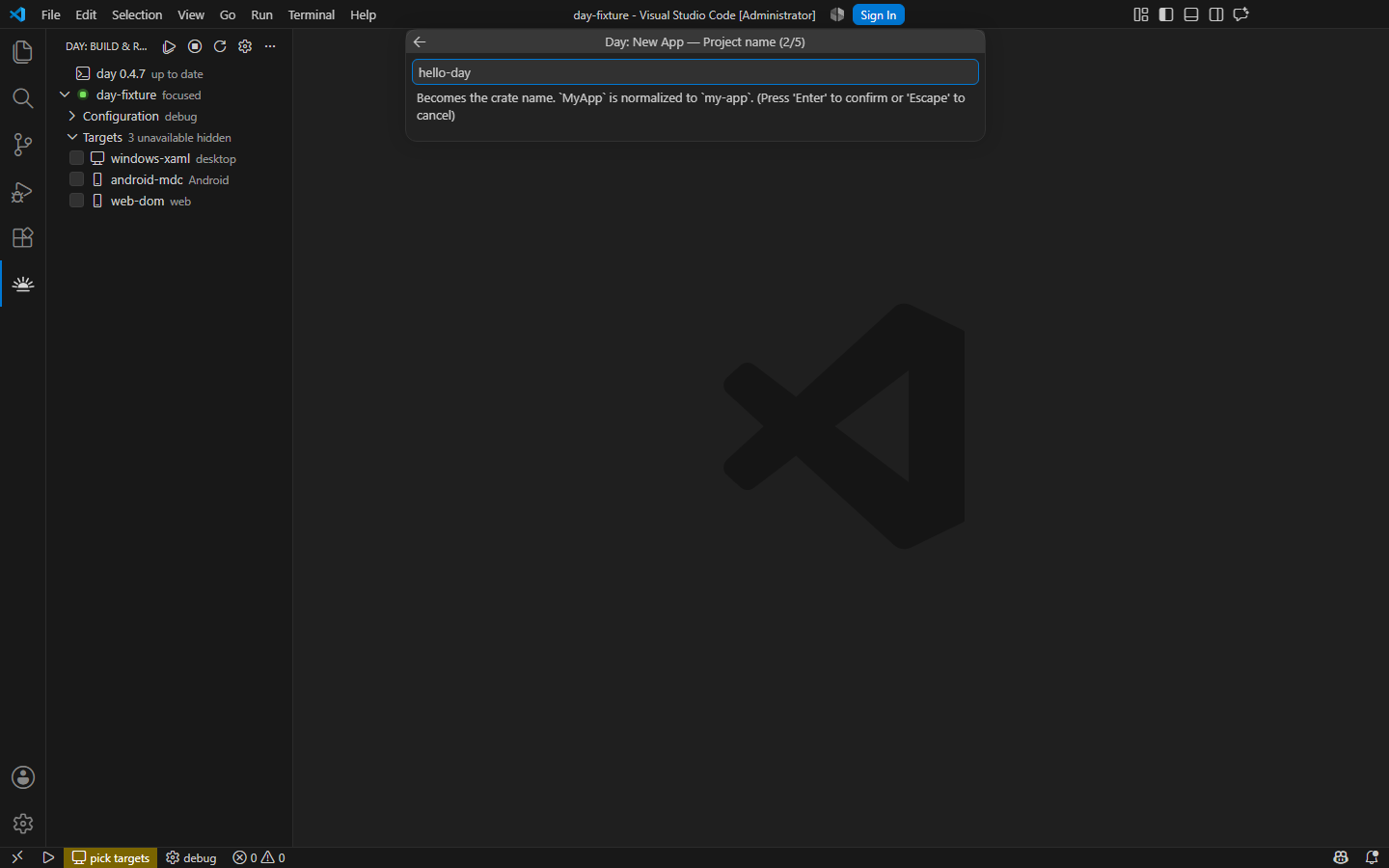Click the project name input field
The height and width of the screenshot is (868, 1389).
(x=694, y=72)
